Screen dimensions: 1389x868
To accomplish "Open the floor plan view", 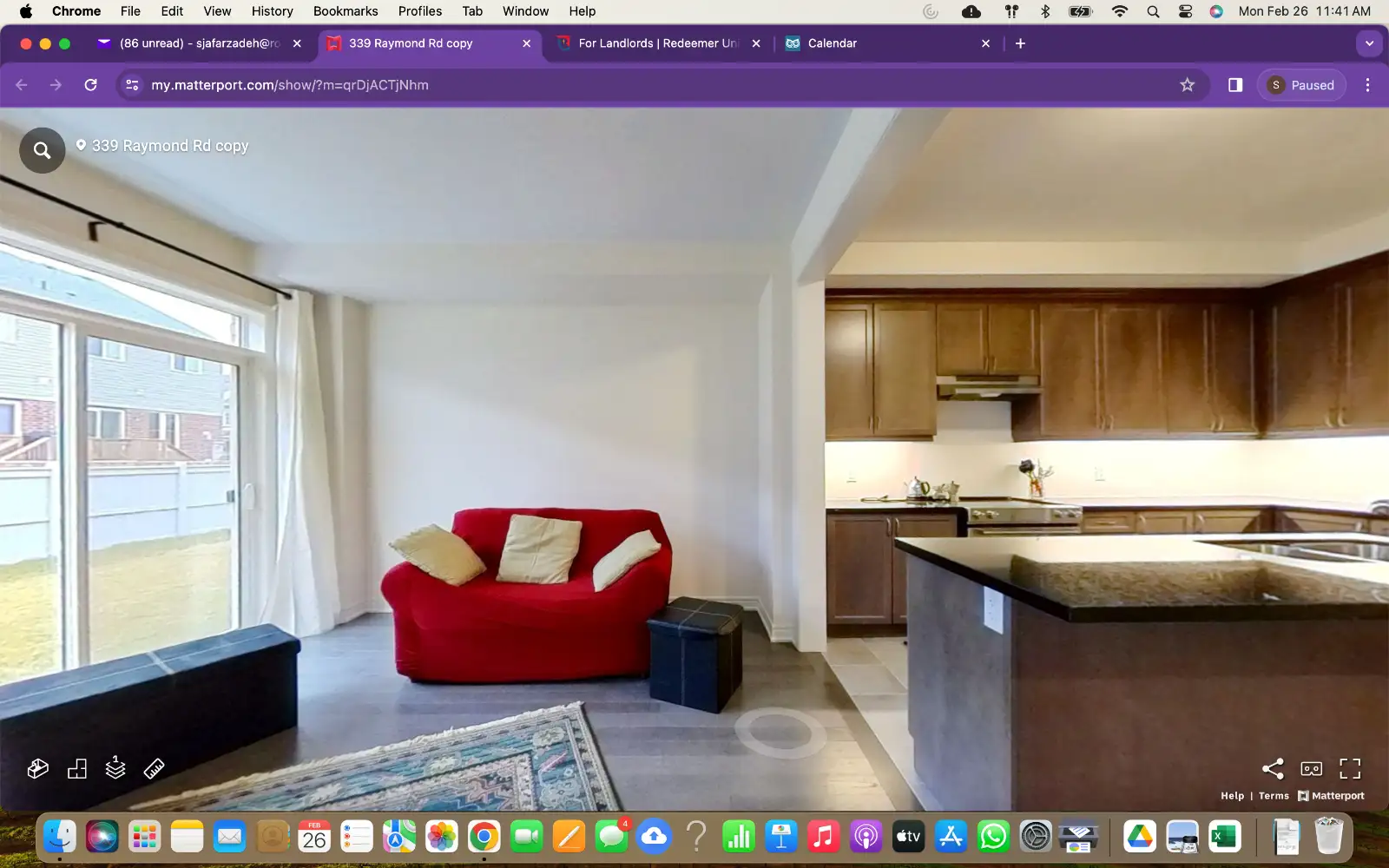I will 76,768.
